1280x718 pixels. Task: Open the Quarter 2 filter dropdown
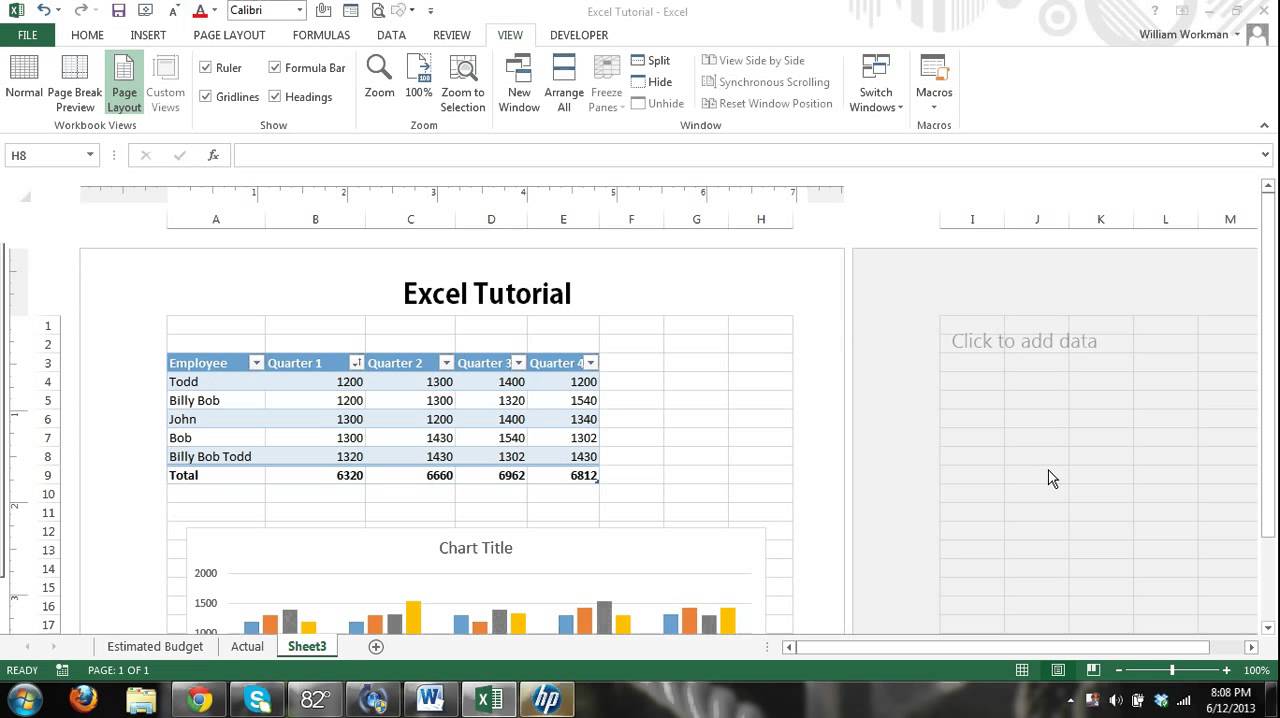pos(446,363)
